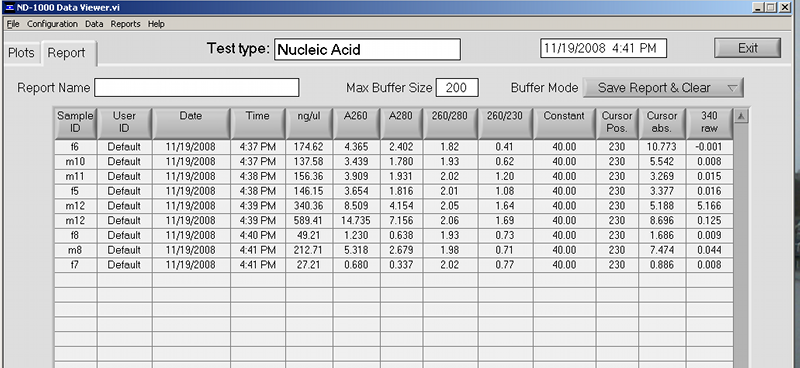Click 260/230 value 1.69

[x=505, y=221]
